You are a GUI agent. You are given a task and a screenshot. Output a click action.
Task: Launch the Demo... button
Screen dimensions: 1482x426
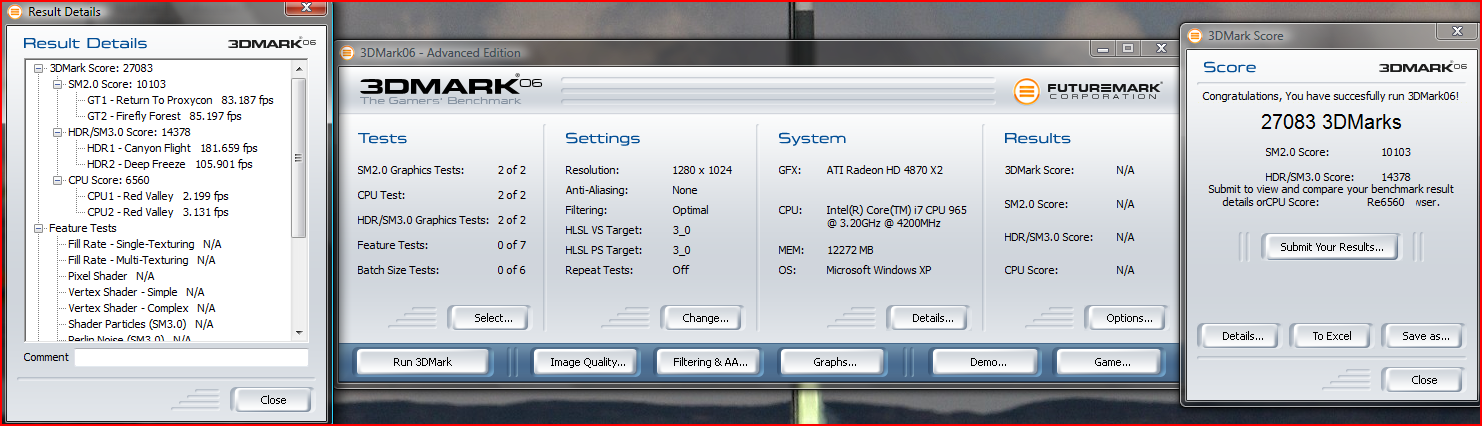click(x=985, y=362)
